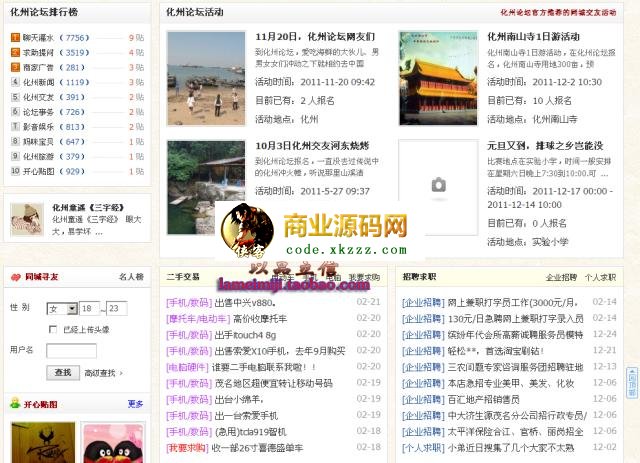Click the [摩托车/电动车] category tag

pyautogui.click(x=198, y=318)
